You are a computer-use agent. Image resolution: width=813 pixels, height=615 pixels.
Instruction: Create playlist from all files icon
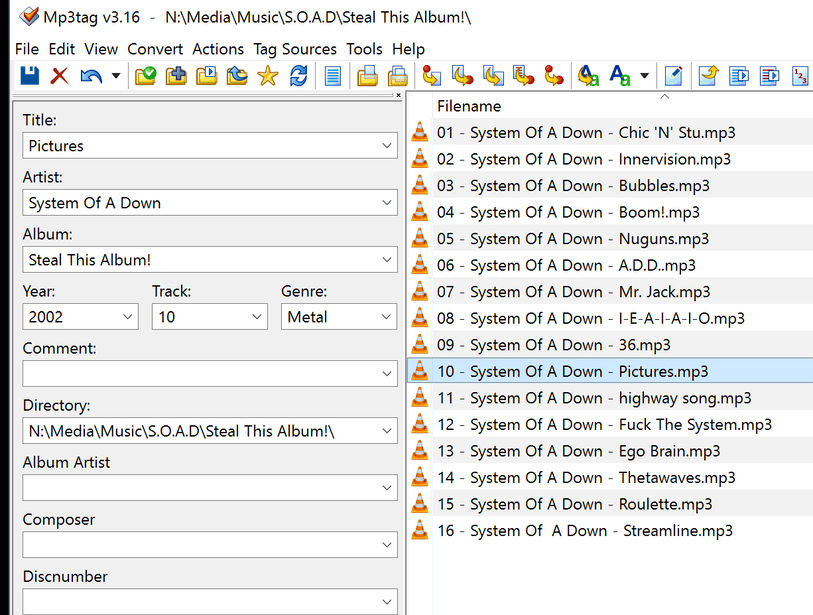(739, 76)
